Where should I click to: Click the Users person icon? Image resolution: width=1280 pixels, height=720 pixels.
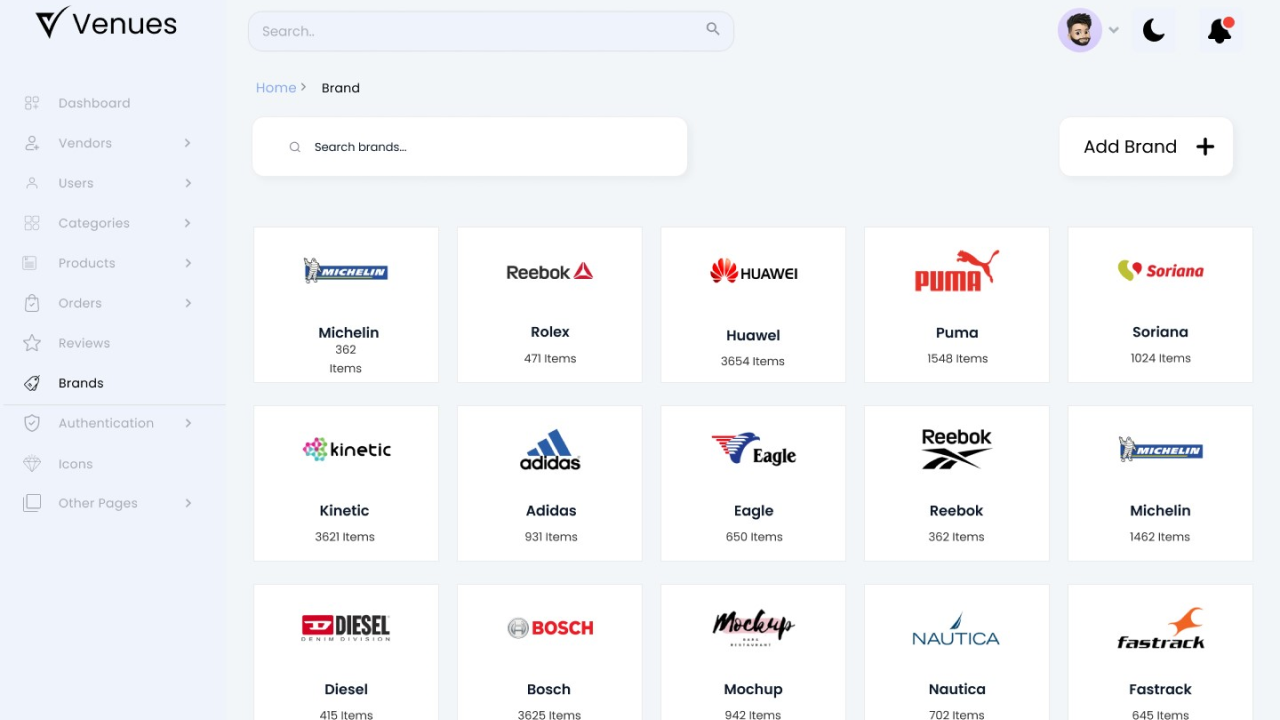point(32,183)
